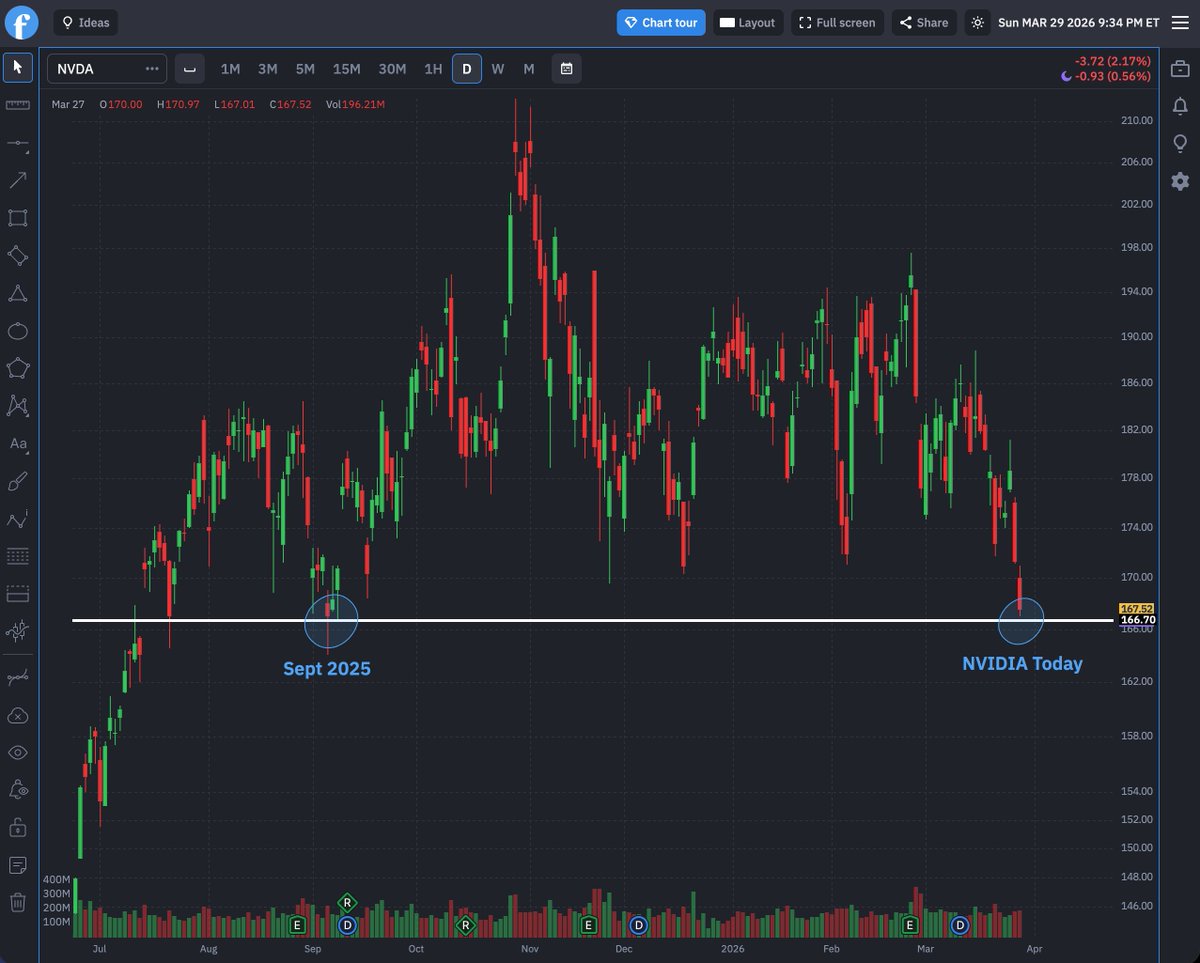Select the D daily timeframe
Screen dimensions: 1200x963
(x=466, y=69)
